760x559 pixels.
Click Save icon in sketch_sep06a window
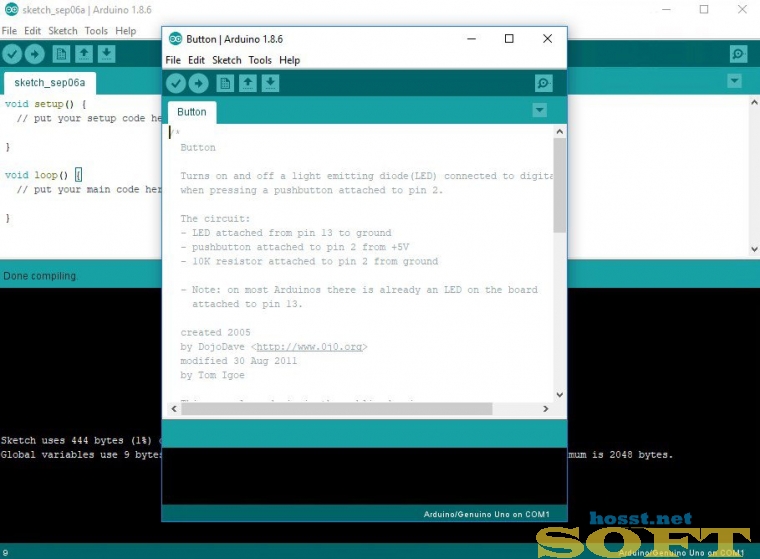click(x=107, y=54)
